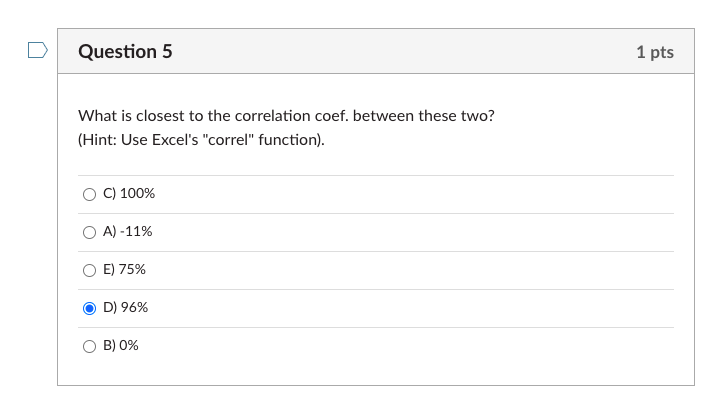
Task: Click the "E) 75%" answer label text
Action: [x=124, y=269]
